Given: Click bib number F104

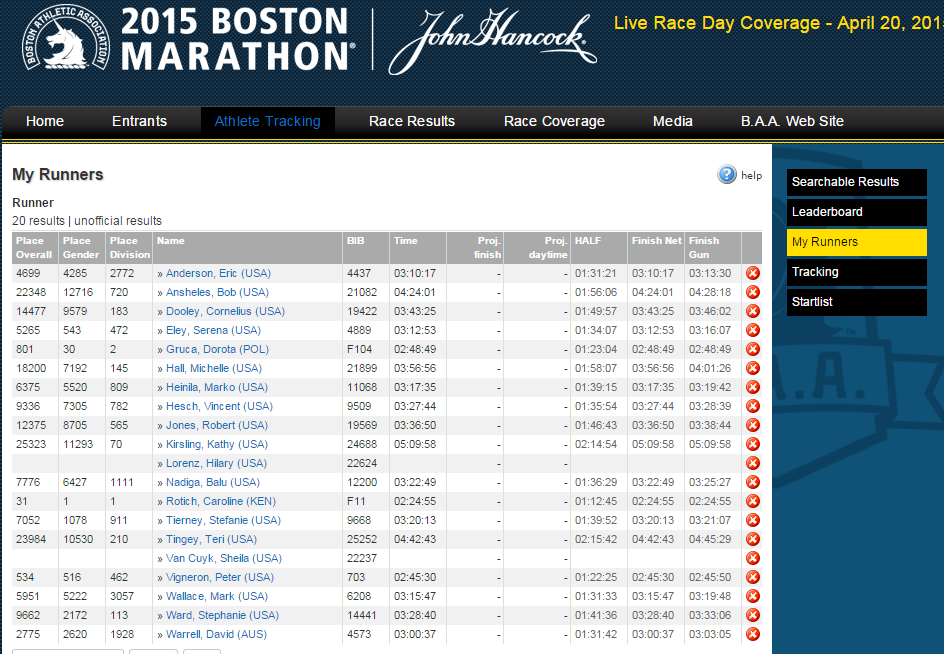Looking at the screenshot, I should click(359, 349).
